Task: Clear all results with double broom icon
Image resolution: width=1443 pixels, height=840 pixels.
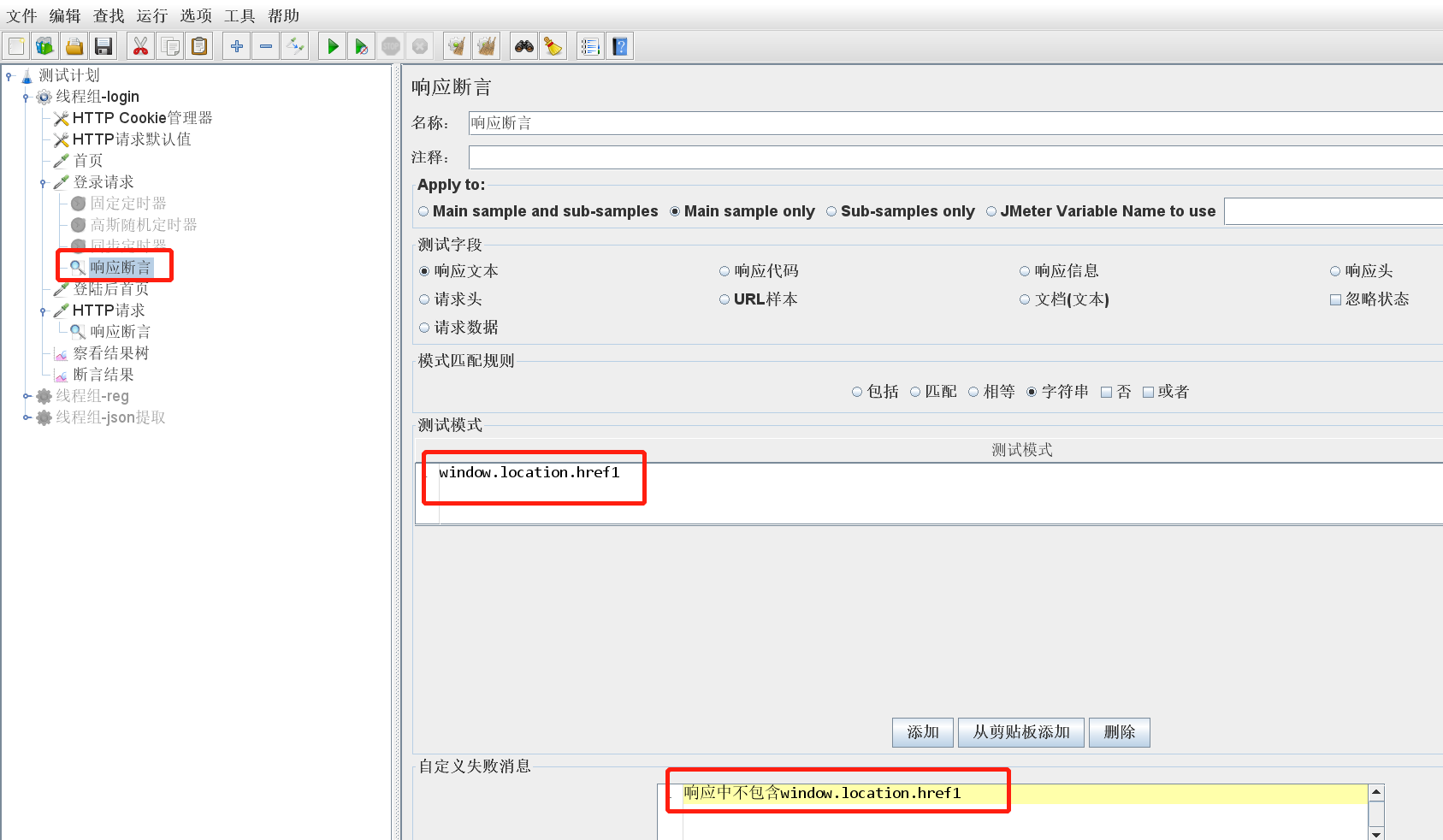Action: (x=487, y=46)
